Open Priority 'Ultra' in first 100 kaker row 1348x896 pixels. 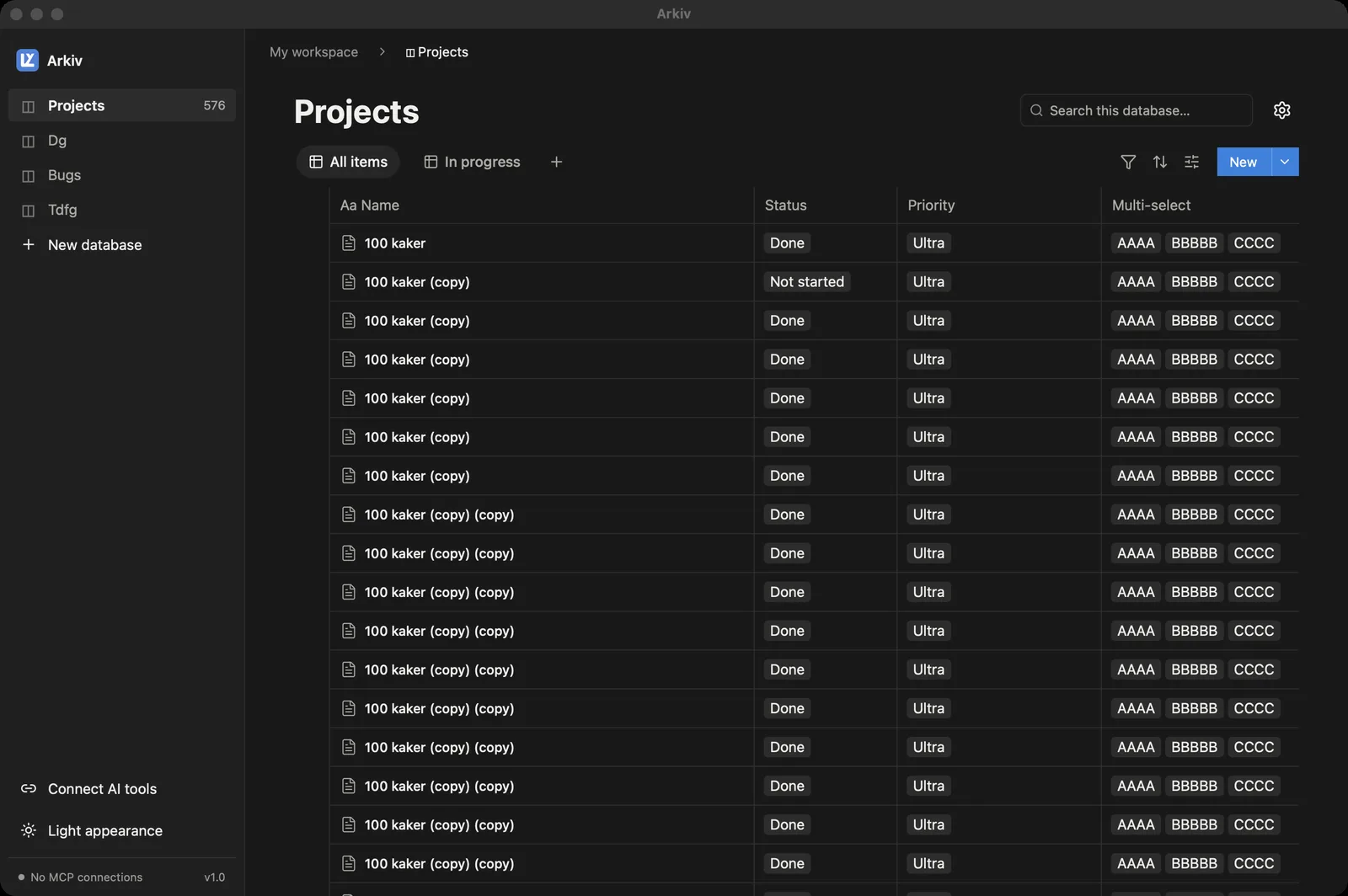928,243
